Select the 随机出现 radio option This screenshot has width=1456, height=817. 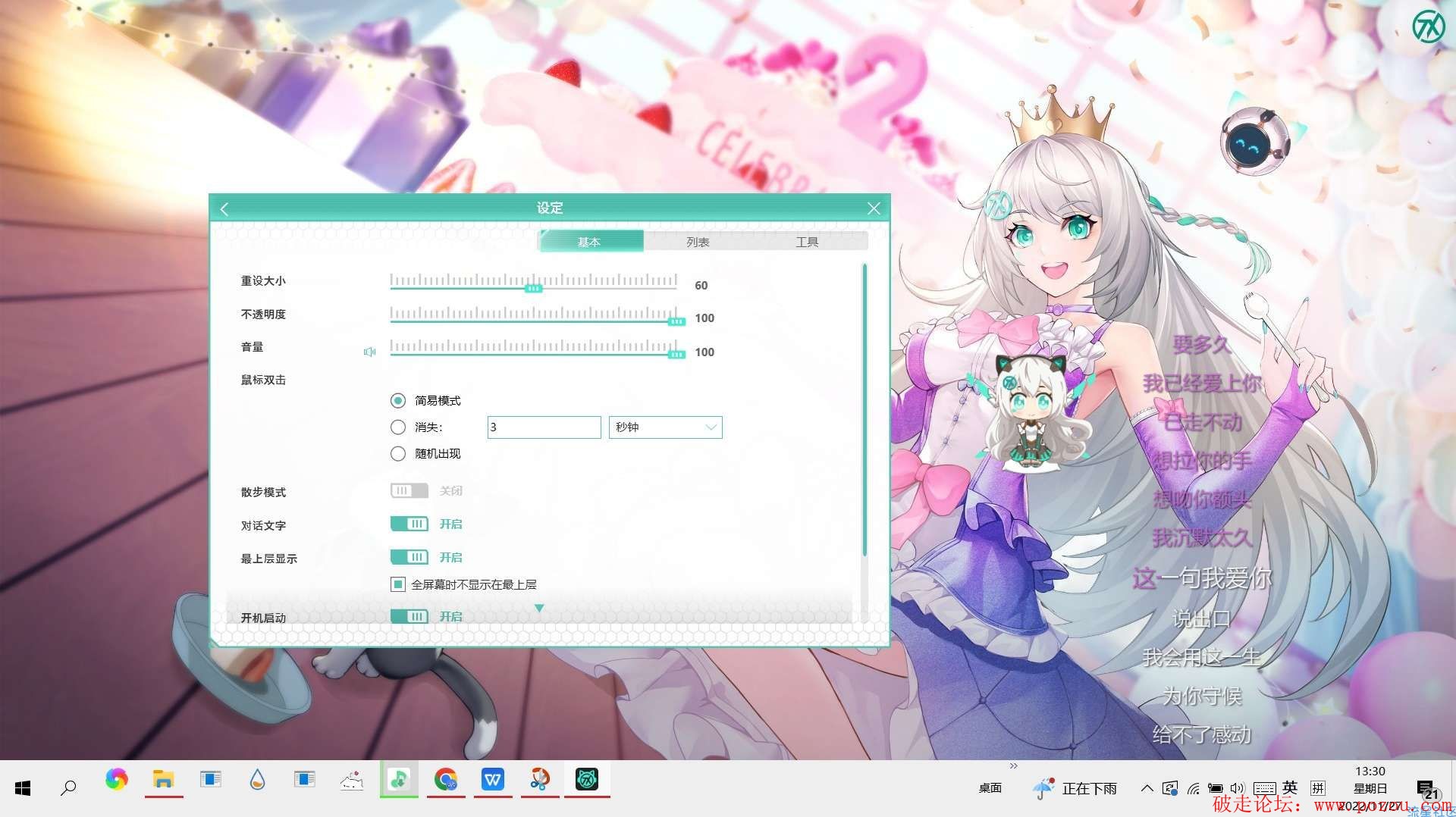pos(398,453)
